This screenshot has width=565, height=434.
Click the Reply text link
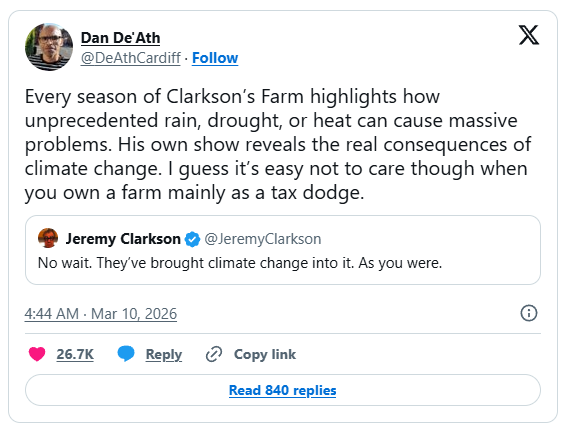point(164,355)
